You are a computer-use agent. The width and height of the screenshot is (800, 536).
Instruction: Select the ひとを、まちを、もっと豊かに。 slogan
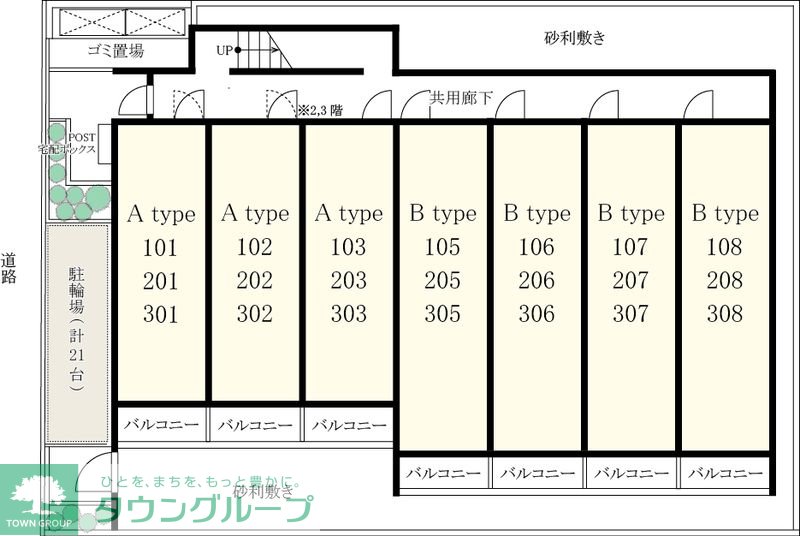[x=199, y=481]
